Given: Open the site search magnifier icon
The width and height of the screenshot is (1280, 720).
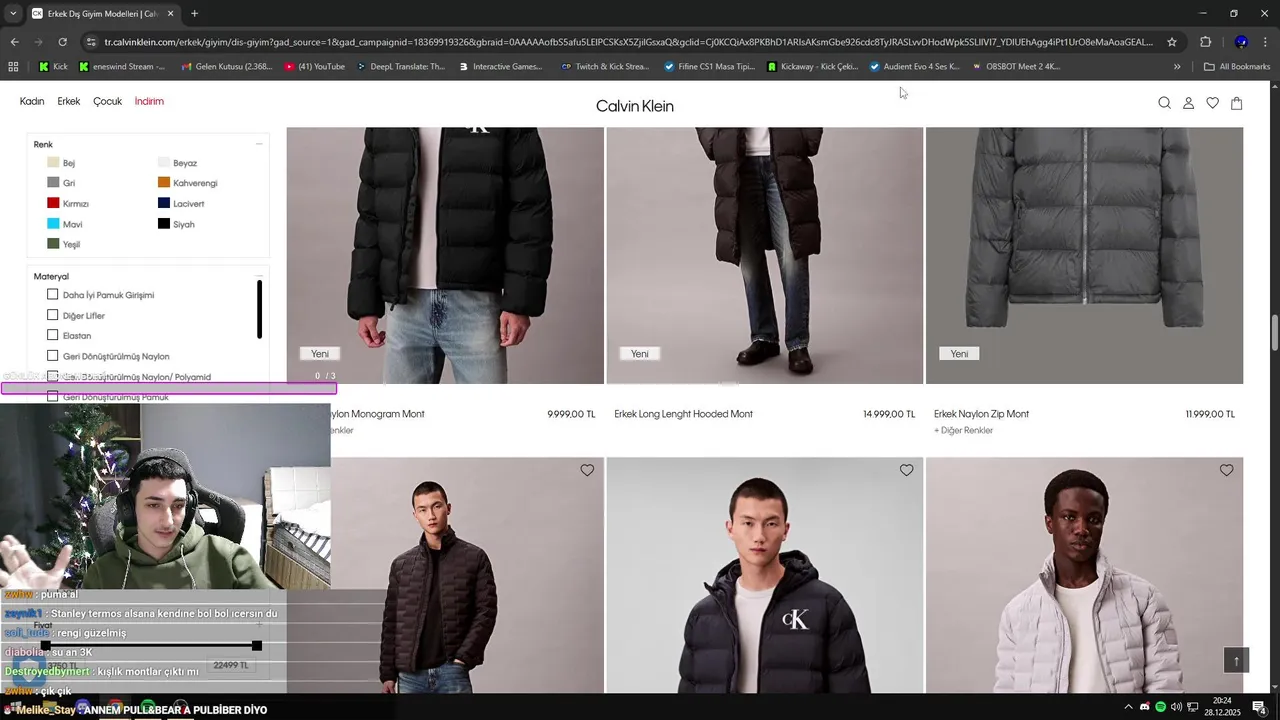Looking at the screenshot, I should tap(1164, 103).
